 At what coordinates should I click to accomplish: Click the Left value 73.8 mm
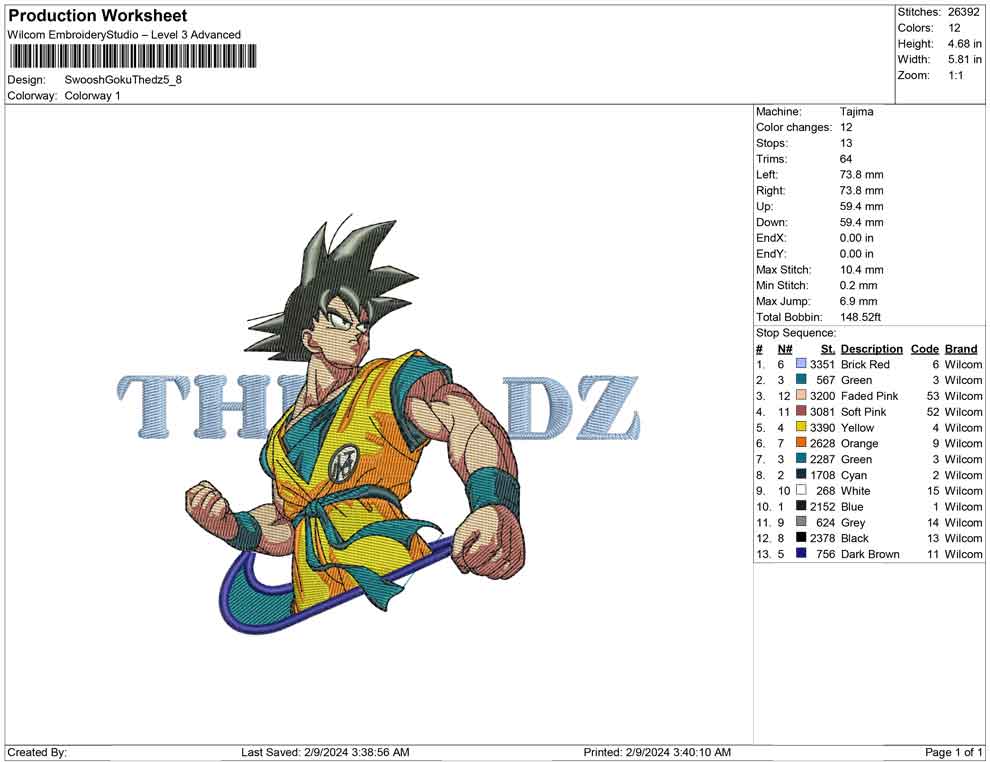(x=861, y=175)
